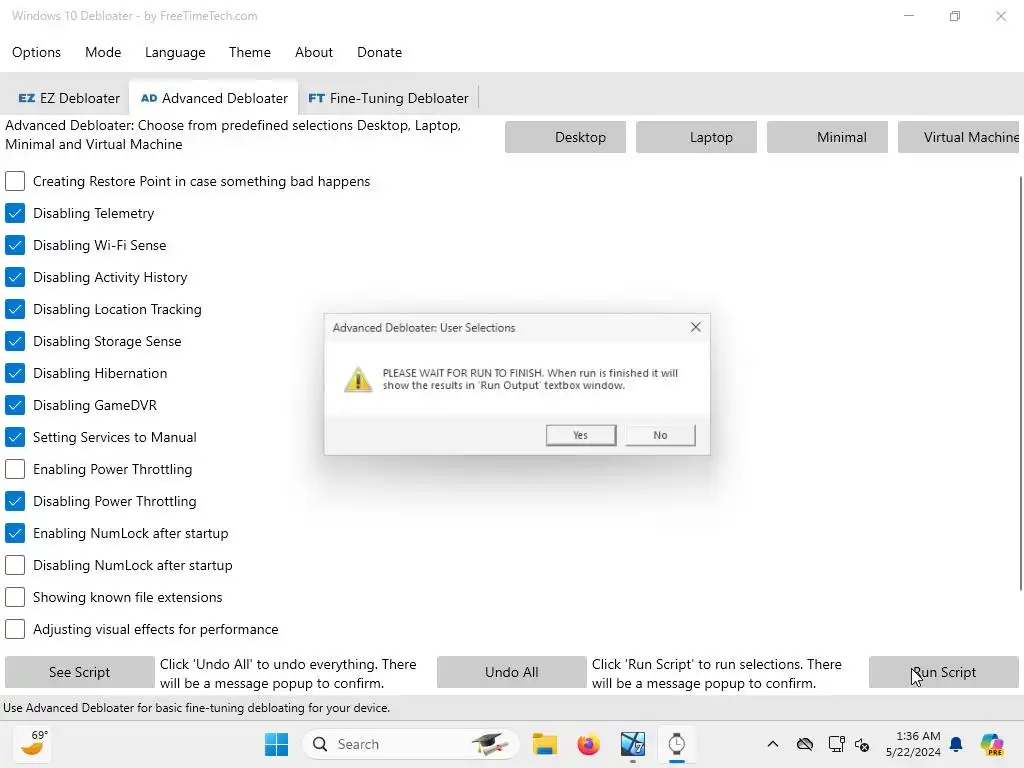1024x768 pixels.
Task: Click the Run Script button
Action: 944,672
